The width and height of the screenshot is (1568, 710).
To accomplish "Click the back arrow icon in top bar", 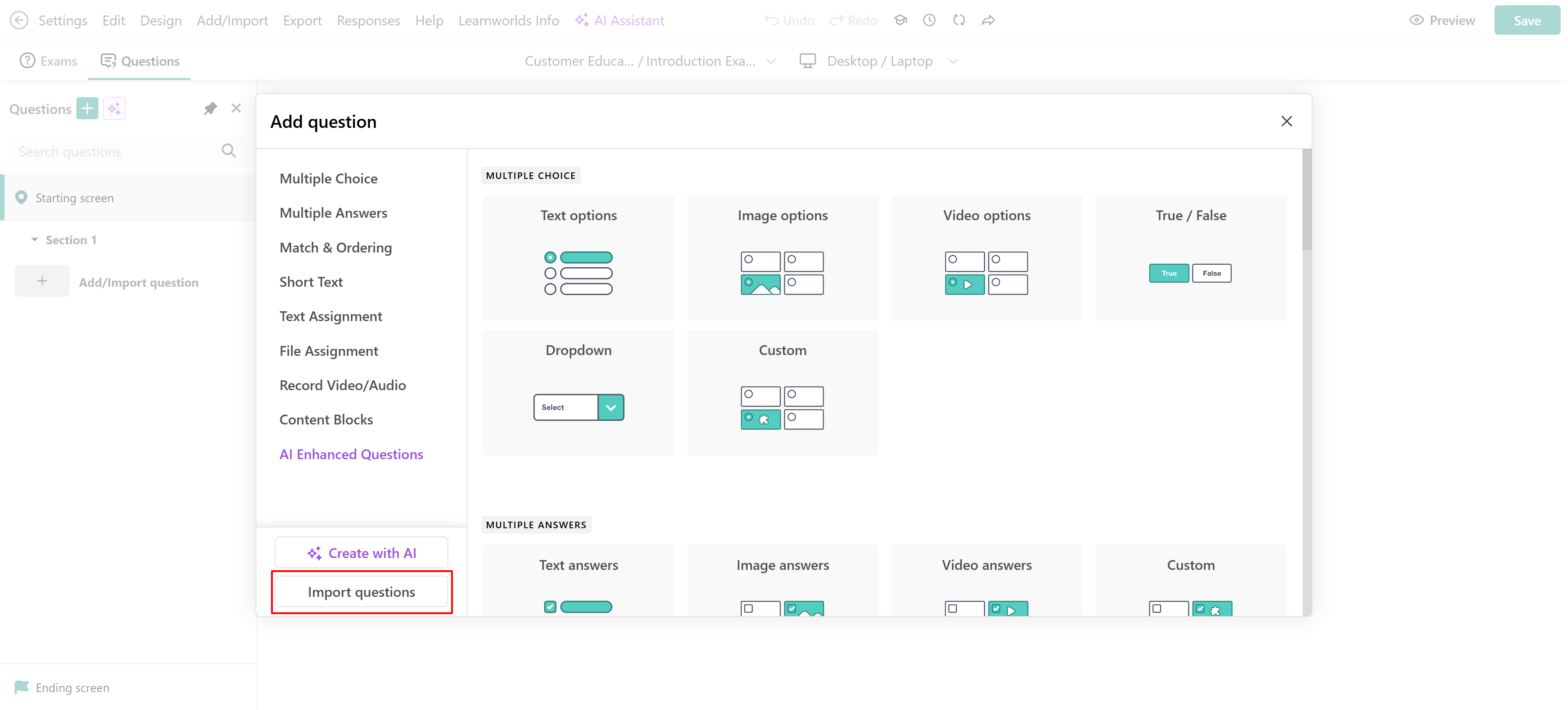I will [19, 20].
